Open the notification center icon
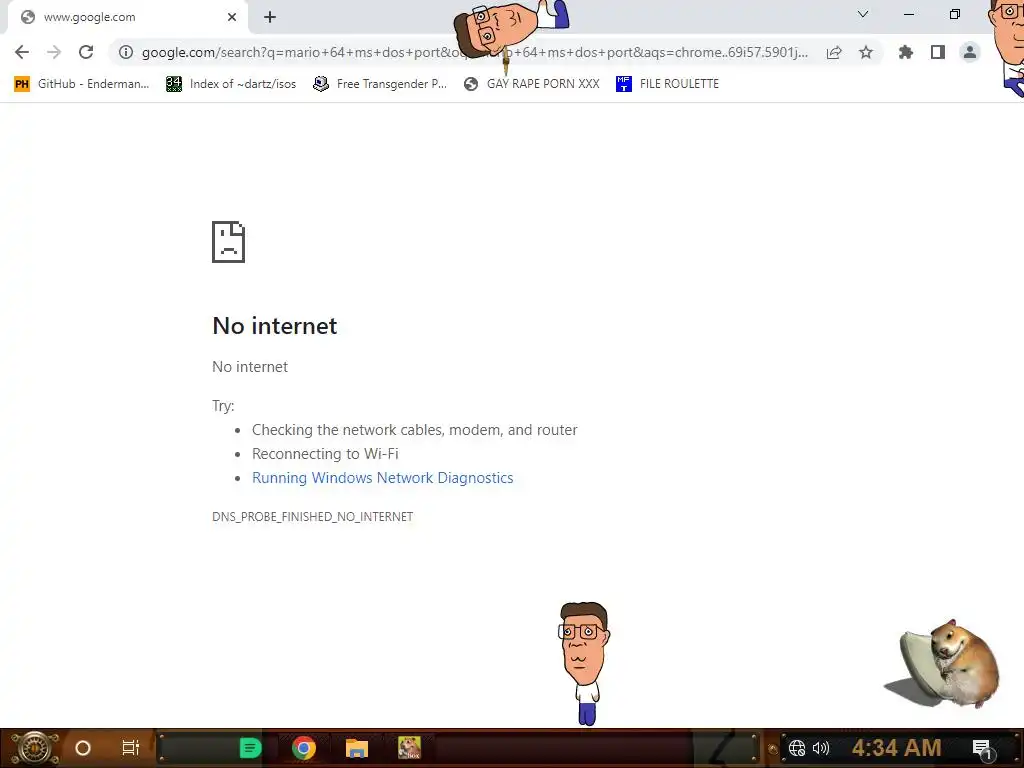This screenshot has width=1024, height=768. click(982, 749)
